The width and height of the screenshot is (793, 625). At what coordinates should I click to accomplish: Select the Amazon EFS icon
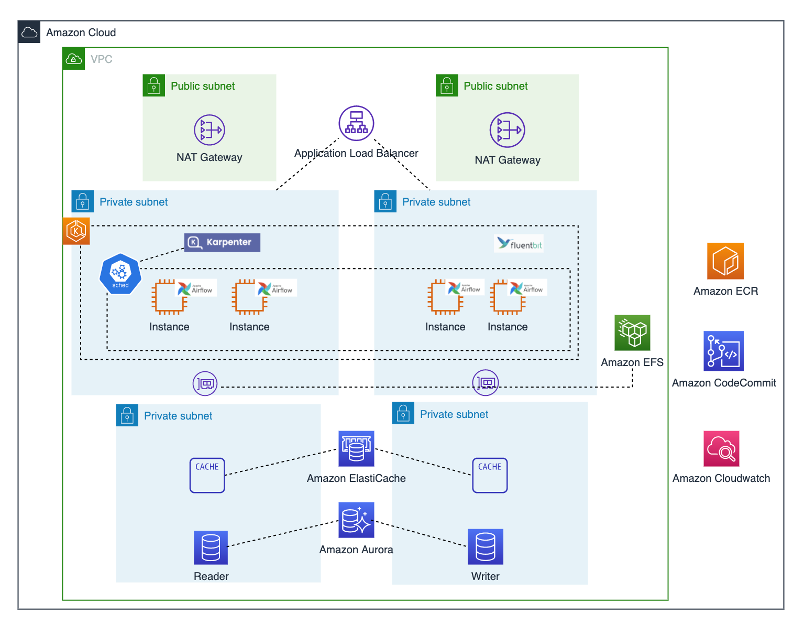(x=632, y=333)
